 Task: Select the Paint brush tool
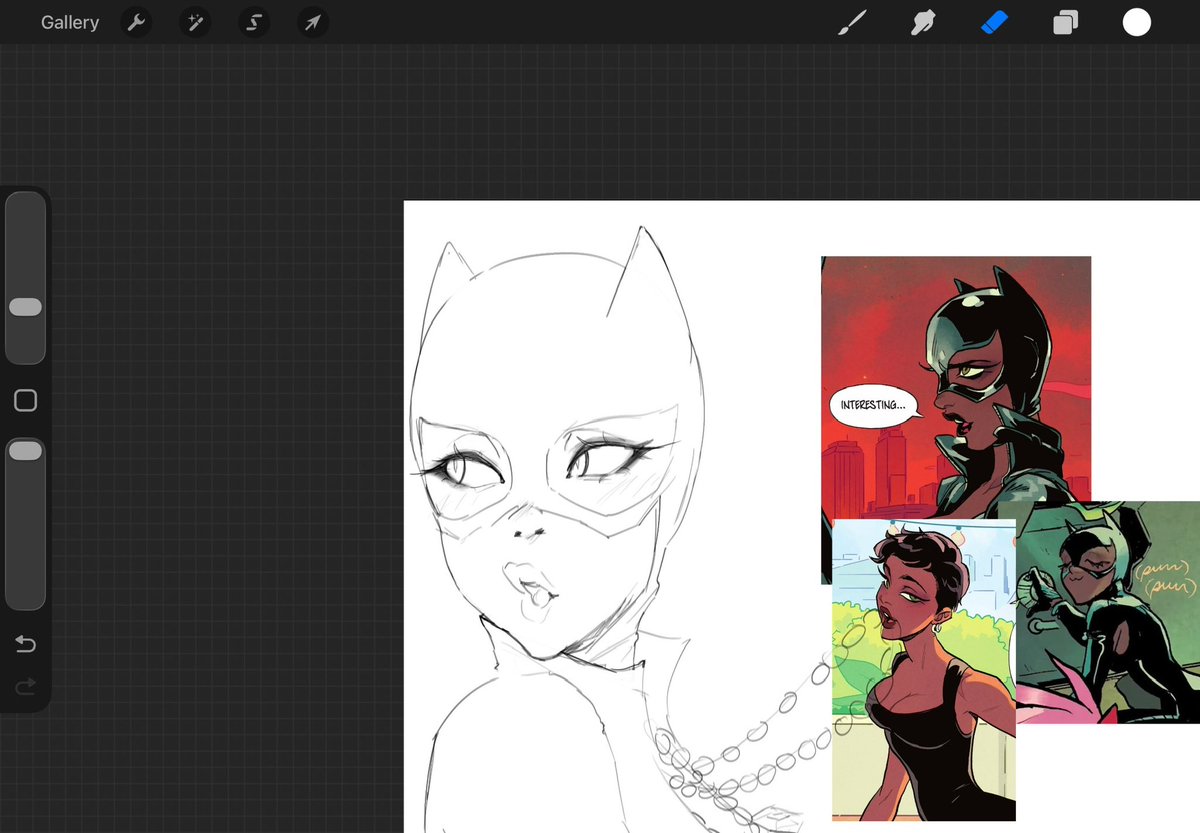click(x=851, y=23)
